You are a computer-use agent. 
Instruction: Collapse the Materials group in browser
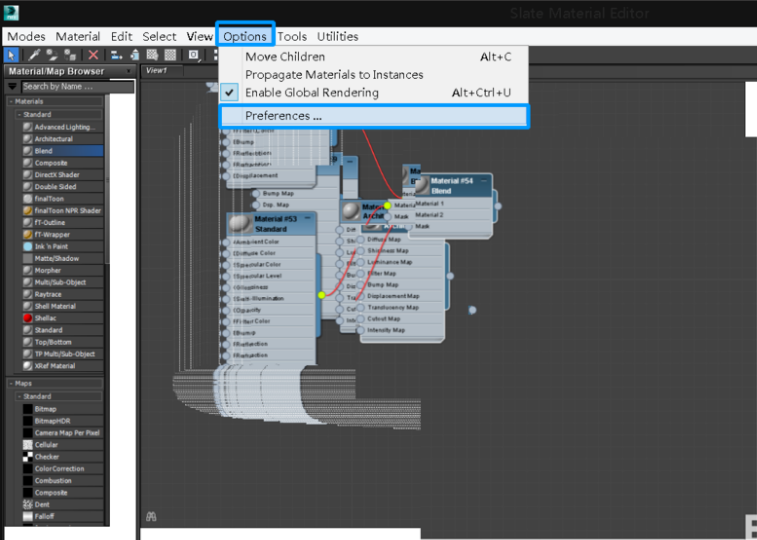coord(11,101)
